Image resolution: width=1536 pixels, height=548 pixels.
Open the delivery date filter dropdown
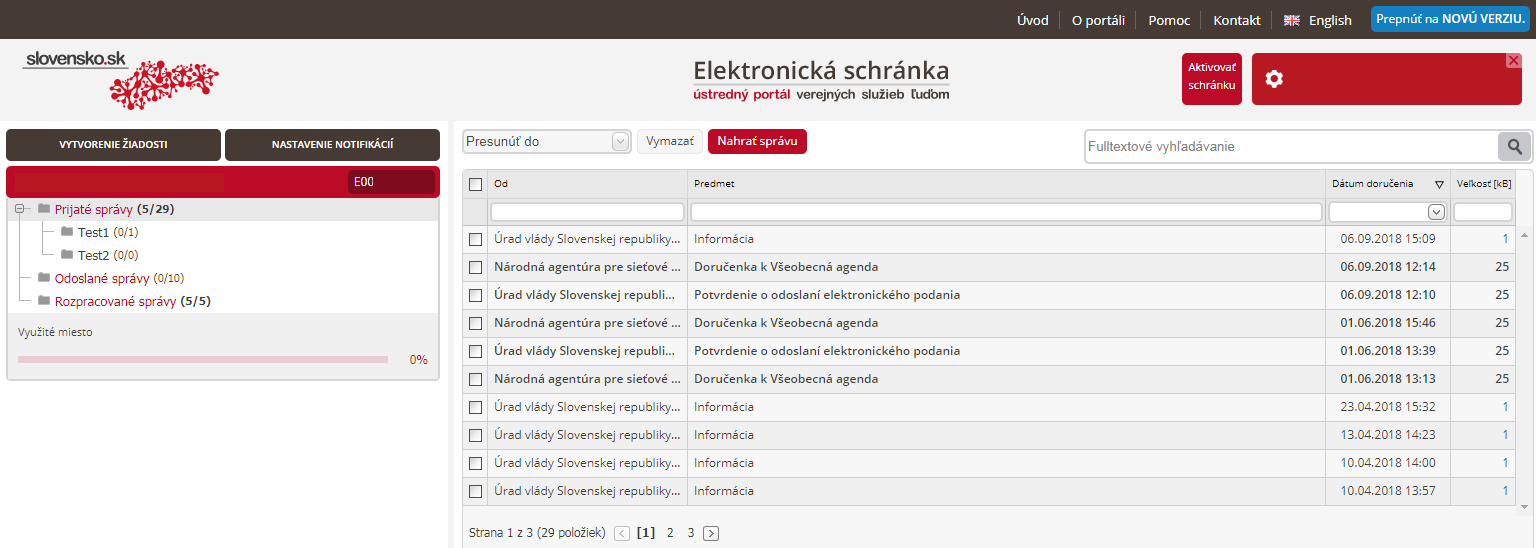coord(1436,212)
